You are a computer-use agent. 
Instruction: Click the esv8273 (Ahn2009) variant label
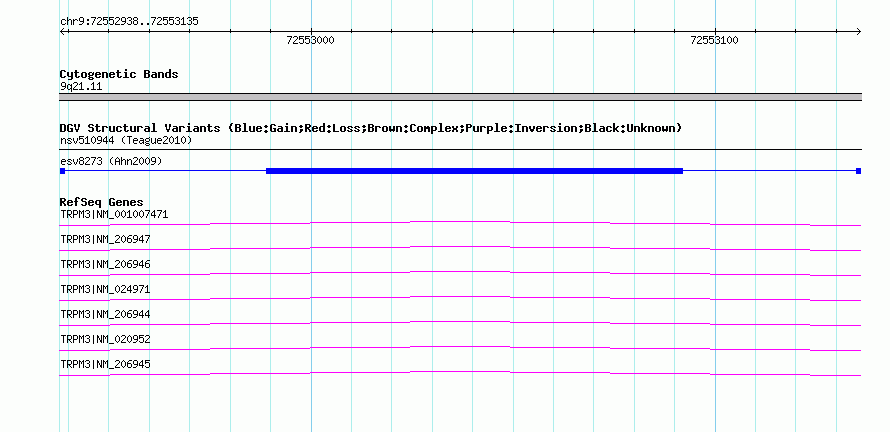111,161
